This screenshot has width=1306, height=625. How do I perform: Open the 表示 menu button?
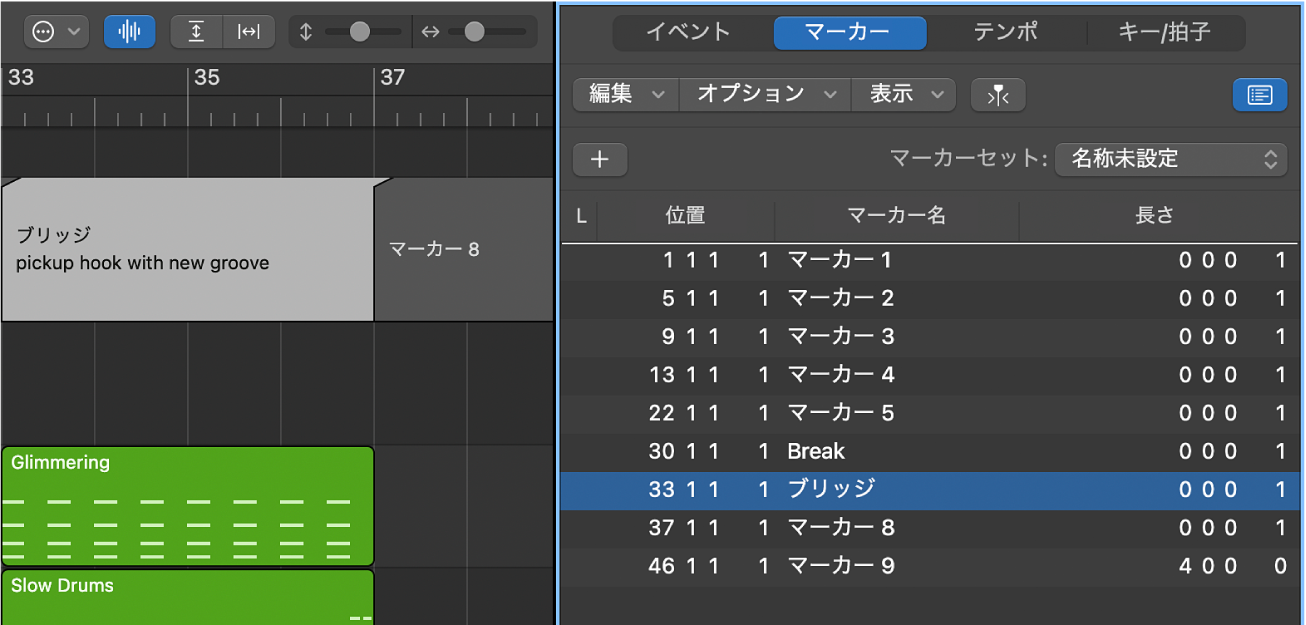(903, 94)
